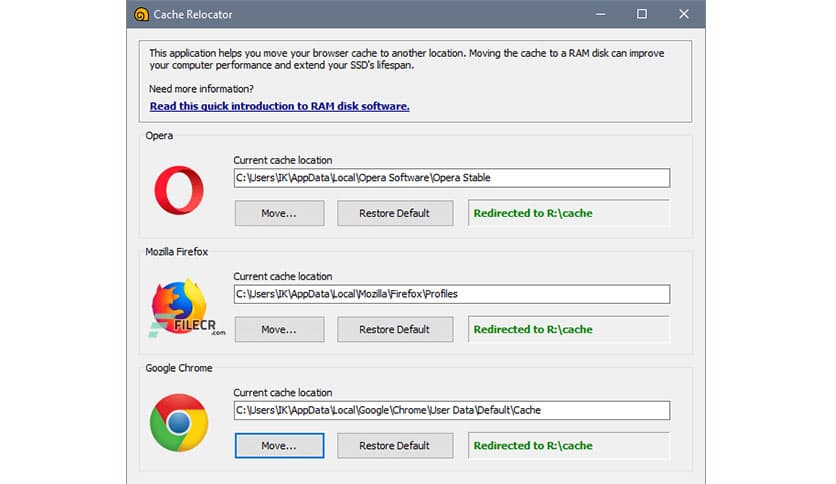Click the Google Chrome logo

179,423
